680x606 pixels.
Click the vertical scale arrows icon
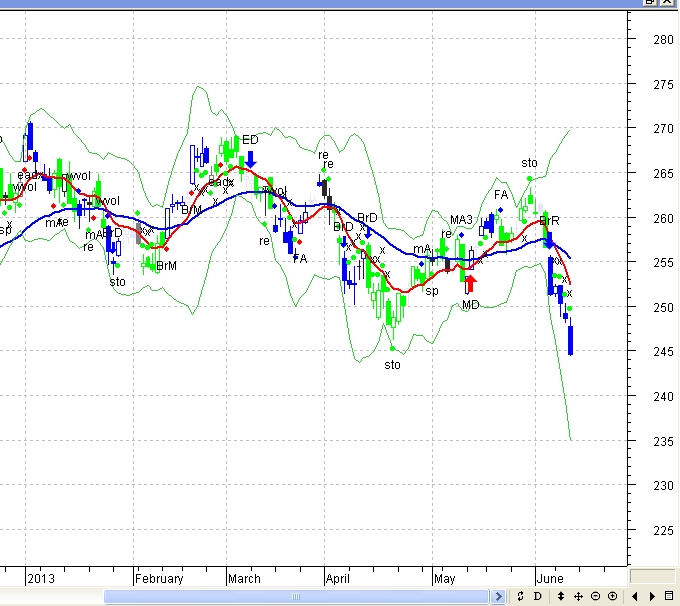(x=561, y=597)
